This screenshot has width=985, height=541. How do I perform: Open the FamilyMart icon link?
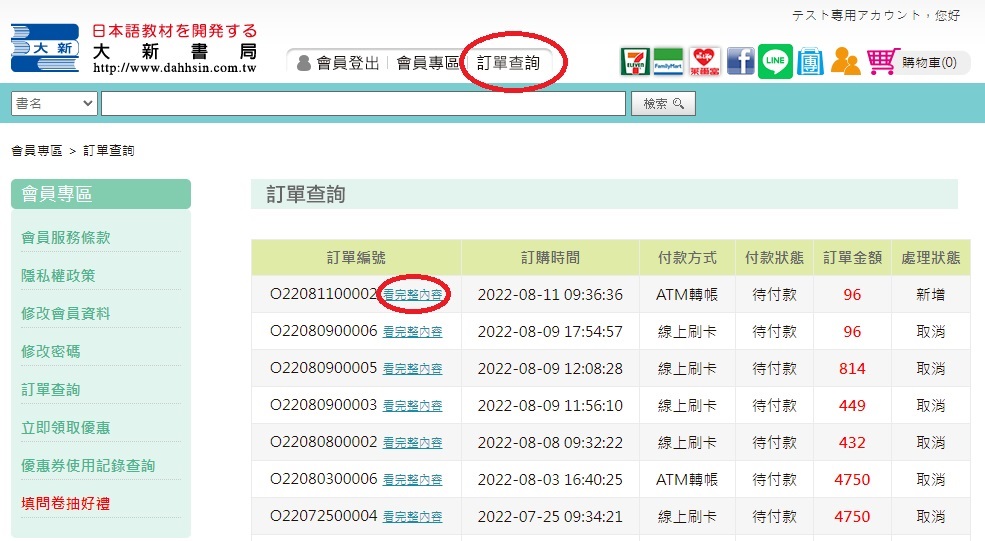[x=668, y=62]
